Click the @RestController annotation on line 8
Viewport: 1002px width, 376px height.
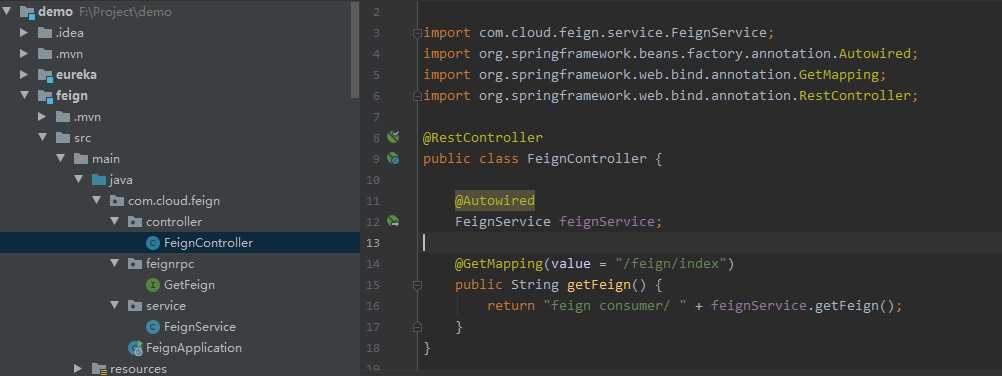click(x=482, y=137)
